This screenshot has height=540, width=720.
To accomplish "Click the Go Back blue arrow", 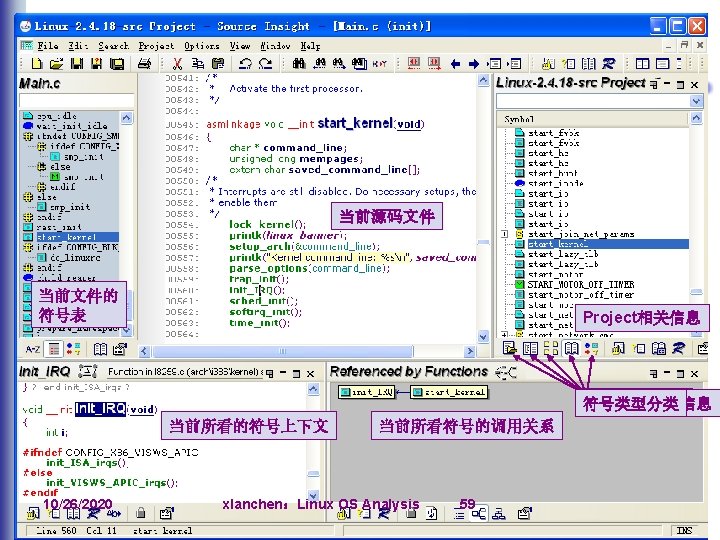I will pyautogui.click(x=455, y=64).
